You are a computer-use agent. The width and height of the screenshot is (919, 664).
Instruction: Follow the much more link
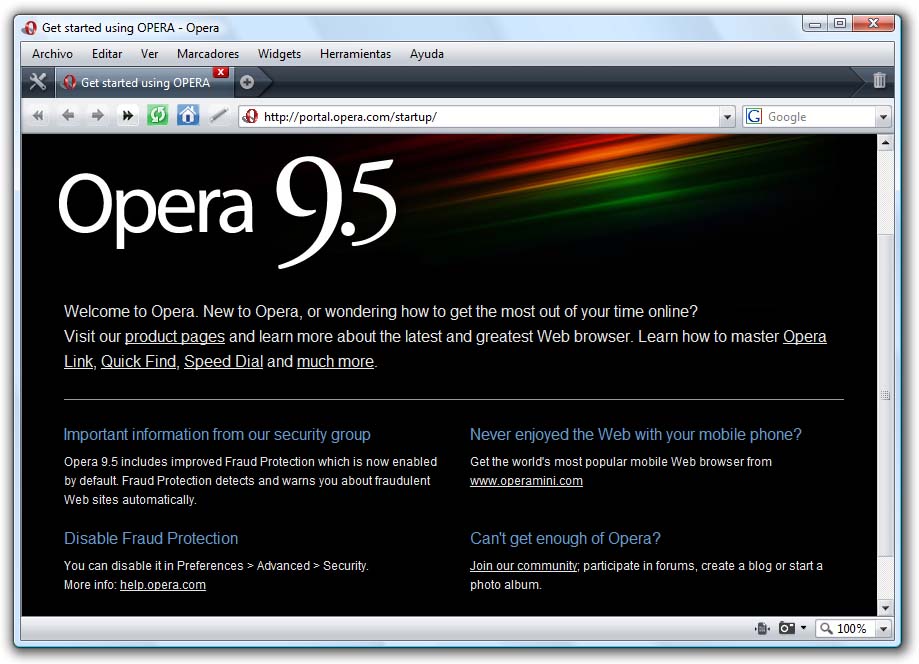[x=335, y=362]
